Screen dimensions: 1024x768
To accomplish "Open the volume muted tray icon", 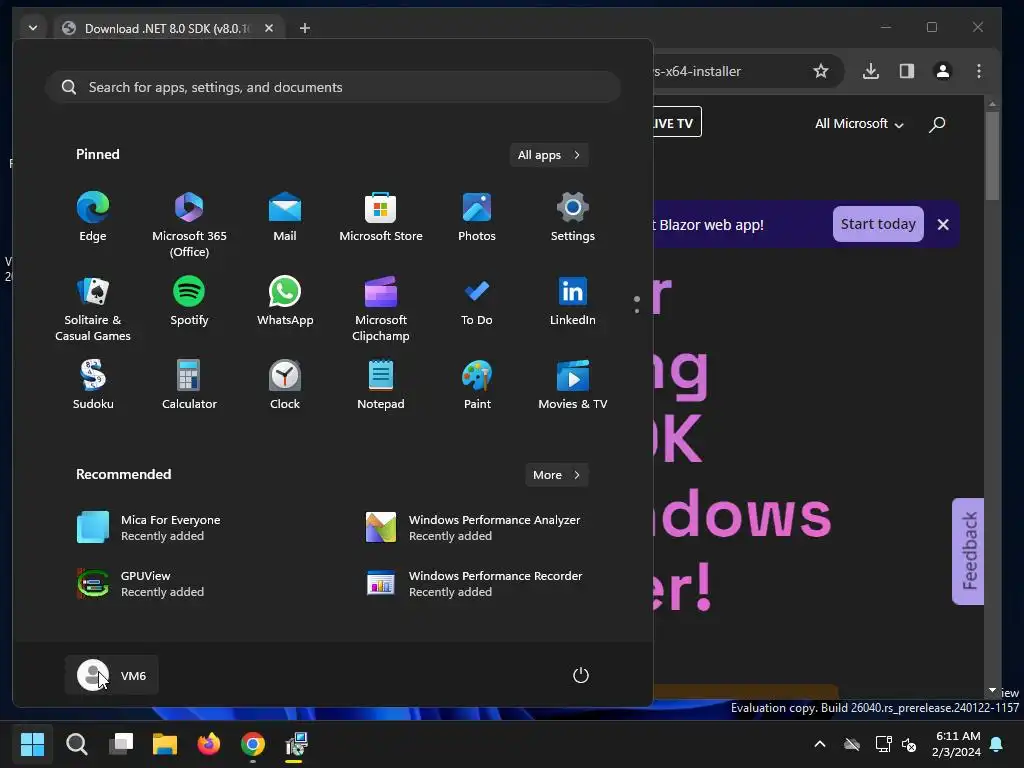I will click(x=908, y=744).
